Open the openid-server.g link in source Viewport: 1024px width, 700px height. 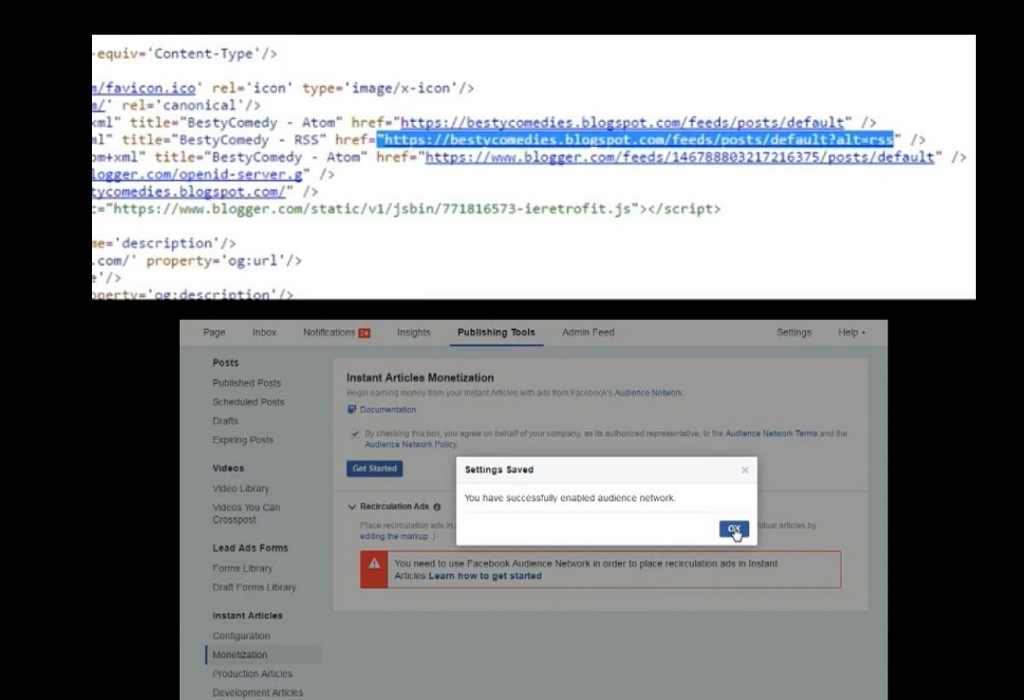[x=197, y=174]
